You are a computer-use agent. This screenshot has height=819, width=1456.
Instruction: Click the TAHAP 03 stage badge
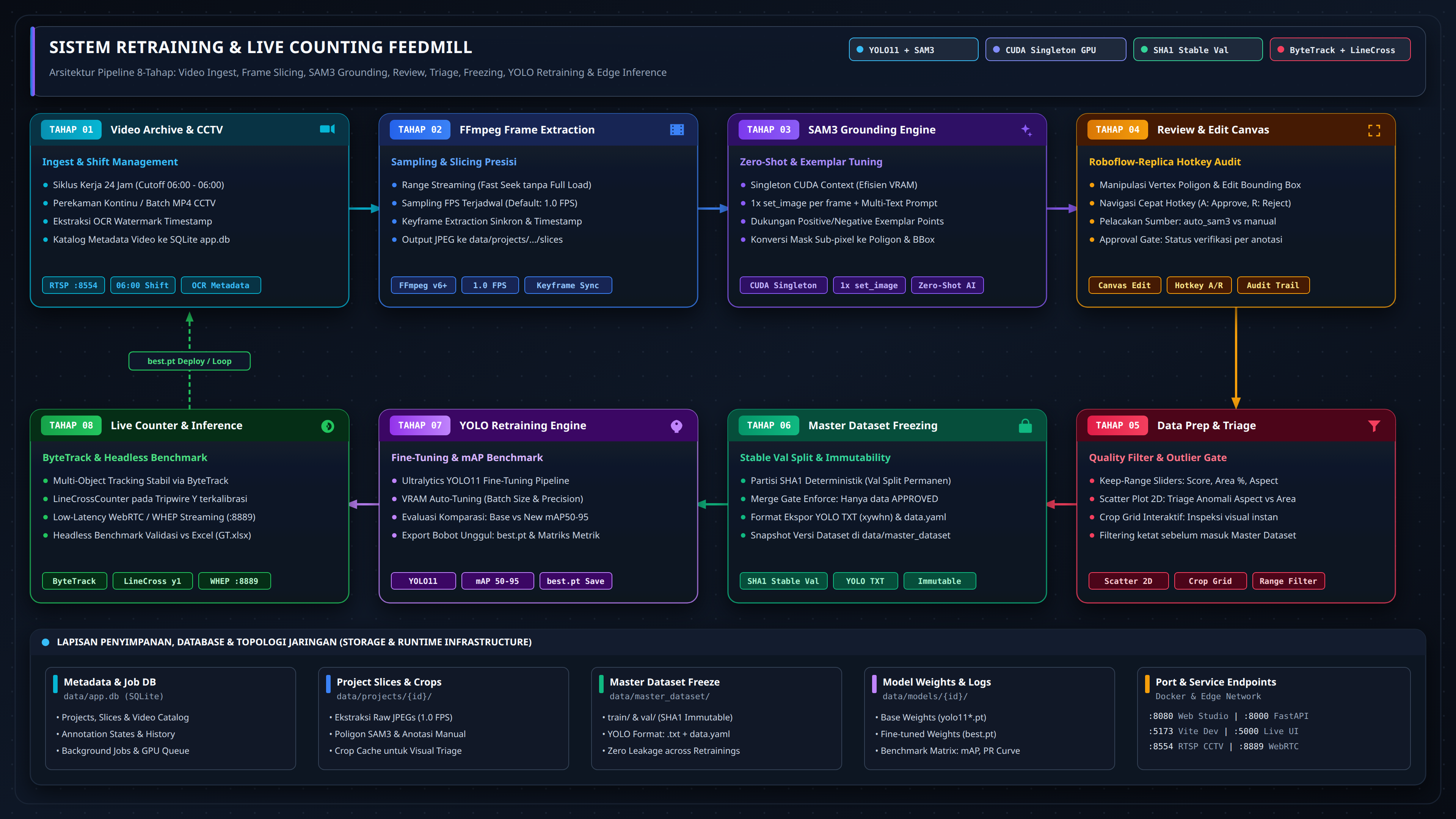pyautogui.click(x=769, y=129)
